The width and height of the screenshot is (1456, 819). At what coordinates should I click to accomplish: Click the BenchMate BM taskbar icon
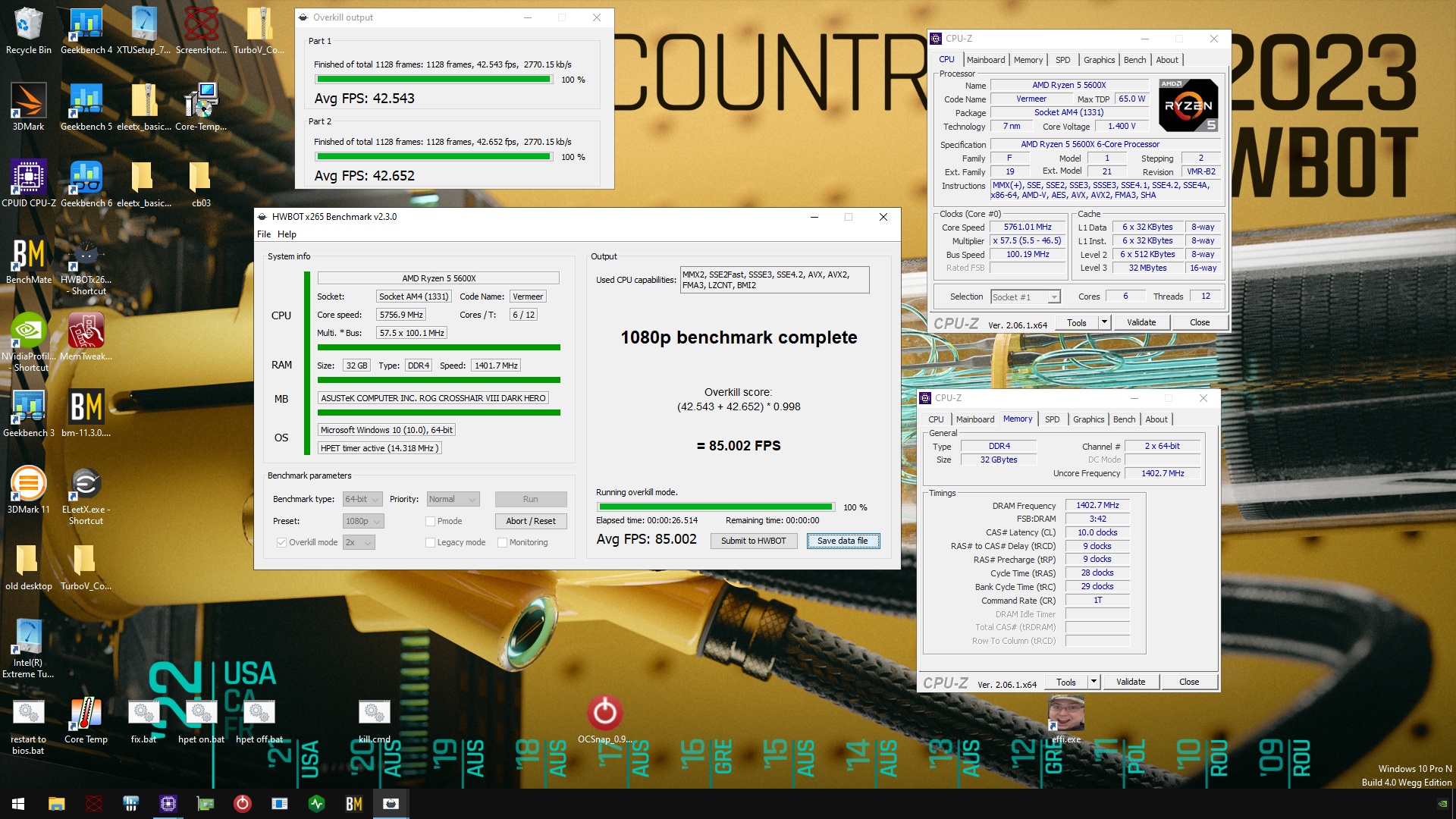pyautogui.click(x=353, y=804)
